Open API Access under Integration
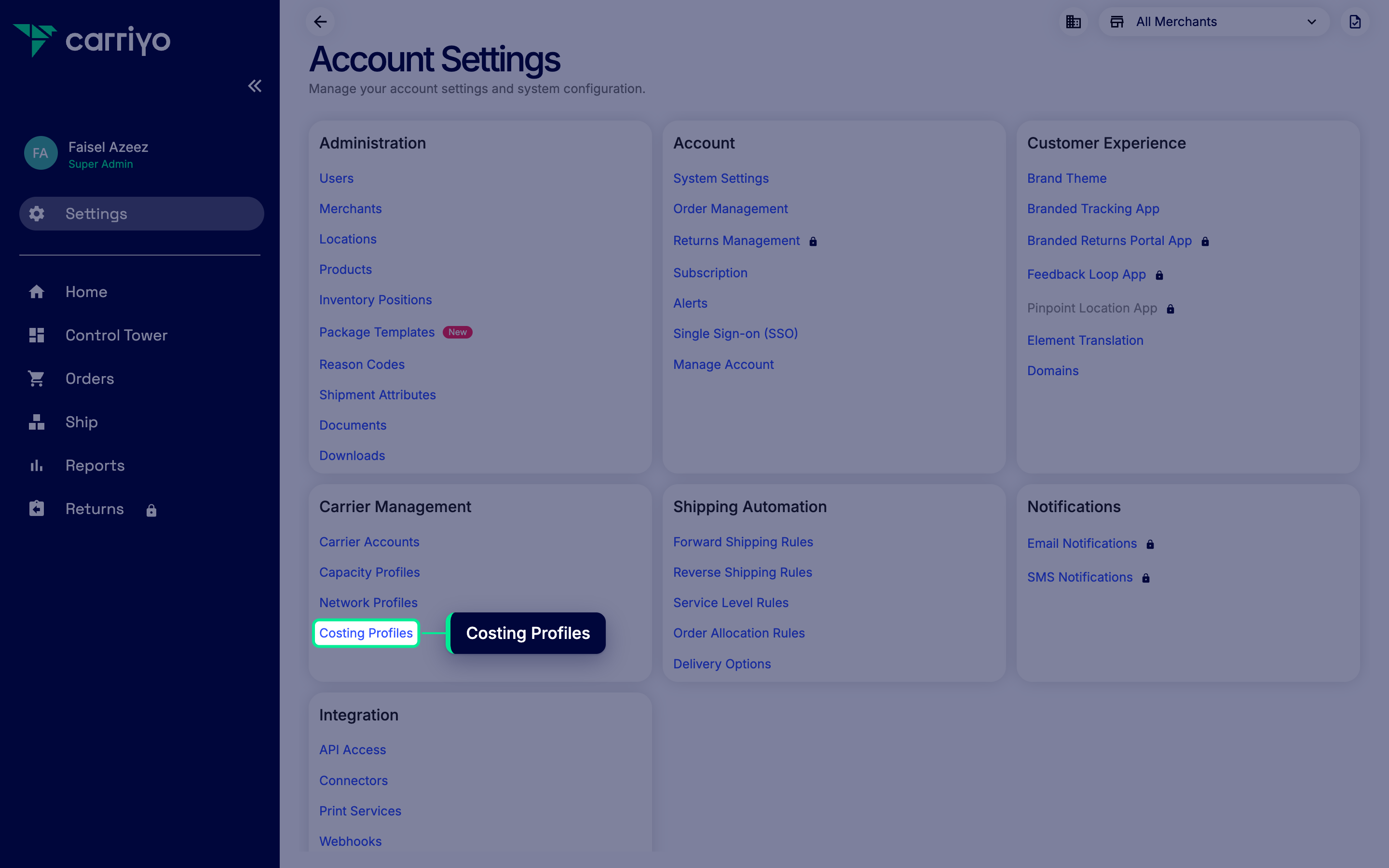Image resolution: width=1389 pixels, height=868 pixels. click(x=353, y=750)
